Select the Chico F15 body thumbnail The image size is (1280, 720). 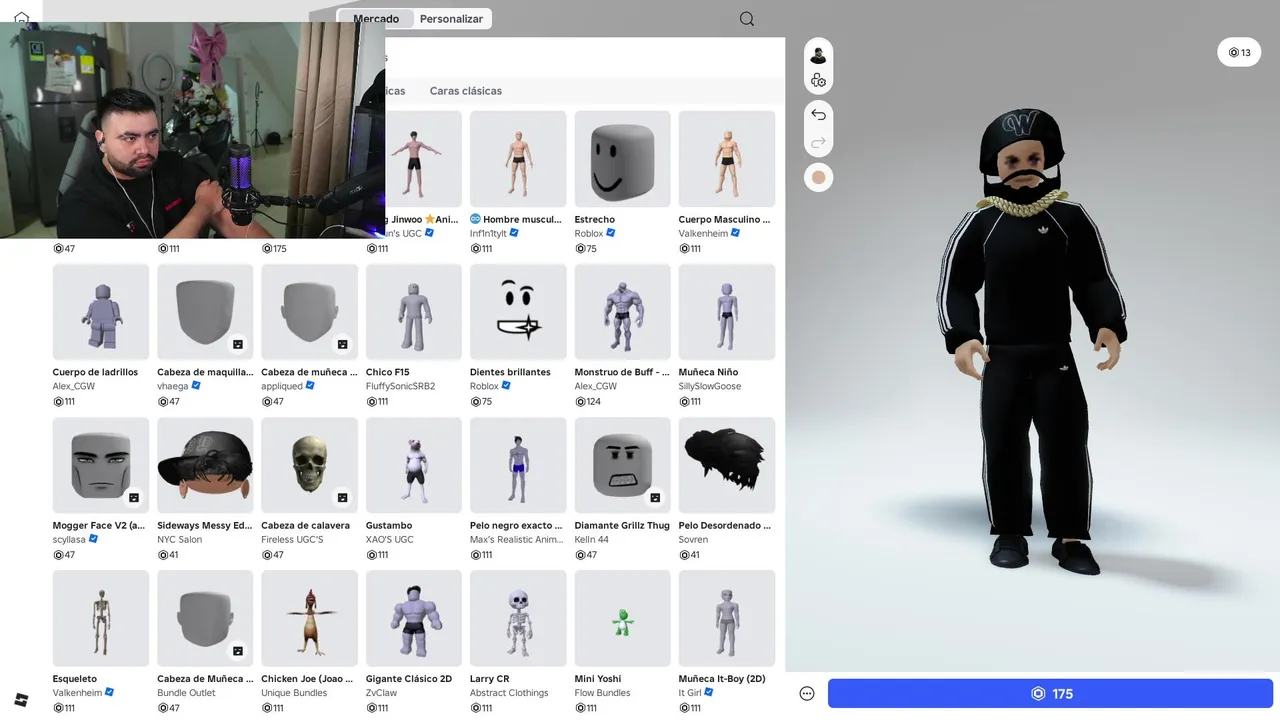point(414,312)
